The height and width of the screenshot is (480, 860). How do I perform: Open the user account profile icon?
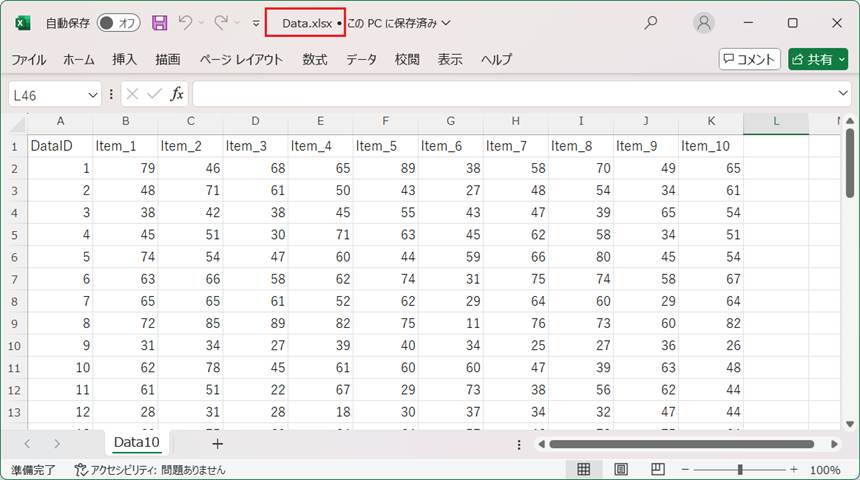705,22
